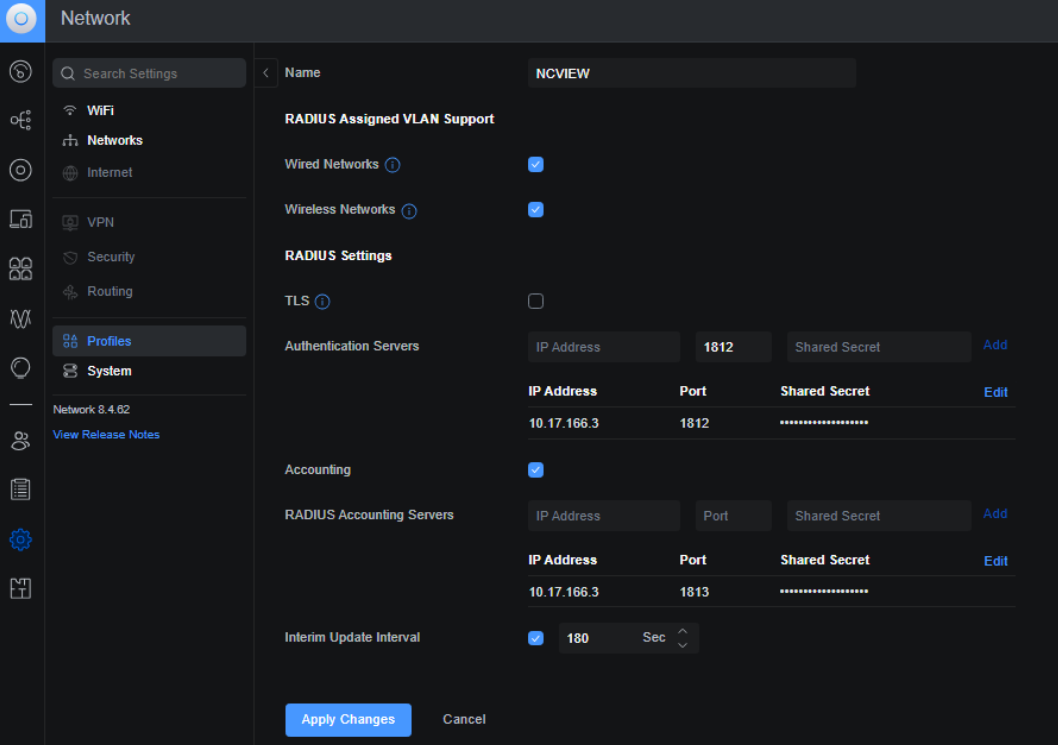Image resolution: width=1058 pixels, height=745 pixels.
Task: Click the Name field containing NCVIEW
Action: [692, 73]
